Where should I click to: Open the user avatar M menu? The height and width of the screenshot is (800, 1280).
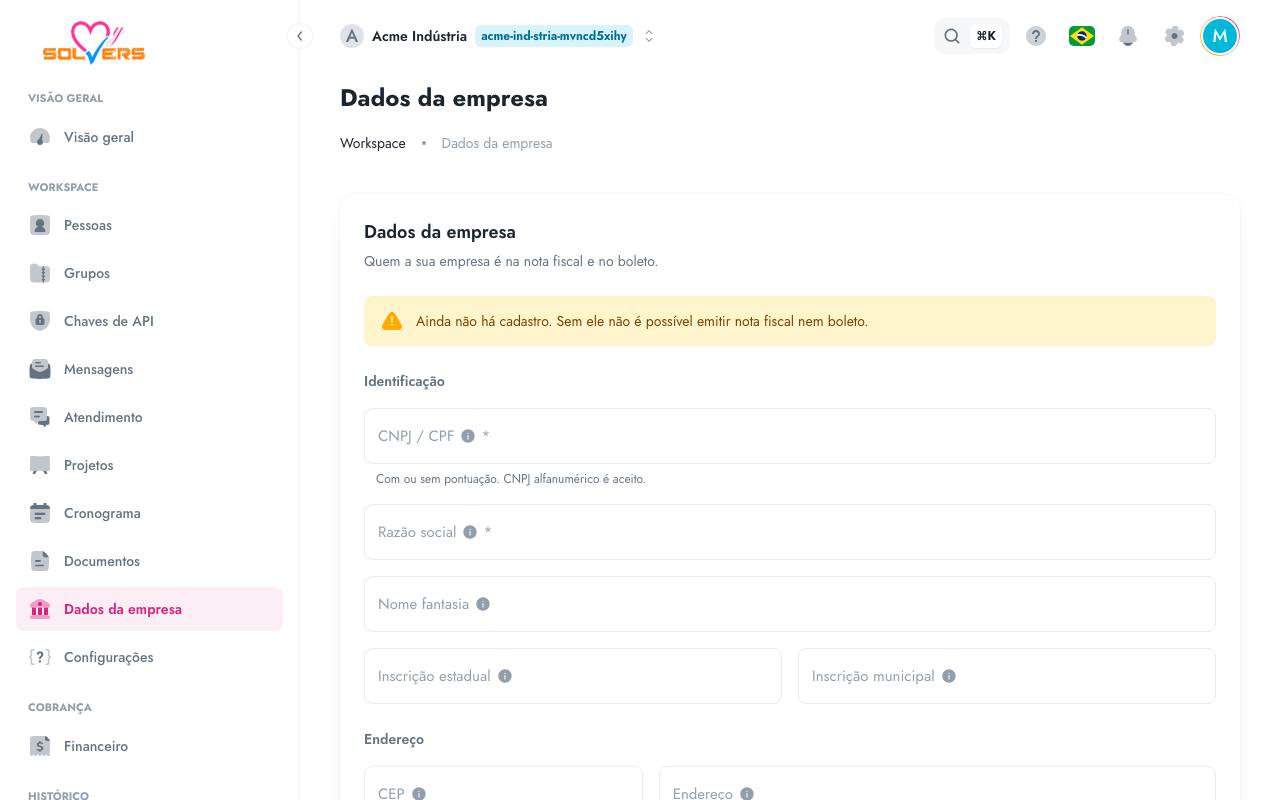(1220, 36)
